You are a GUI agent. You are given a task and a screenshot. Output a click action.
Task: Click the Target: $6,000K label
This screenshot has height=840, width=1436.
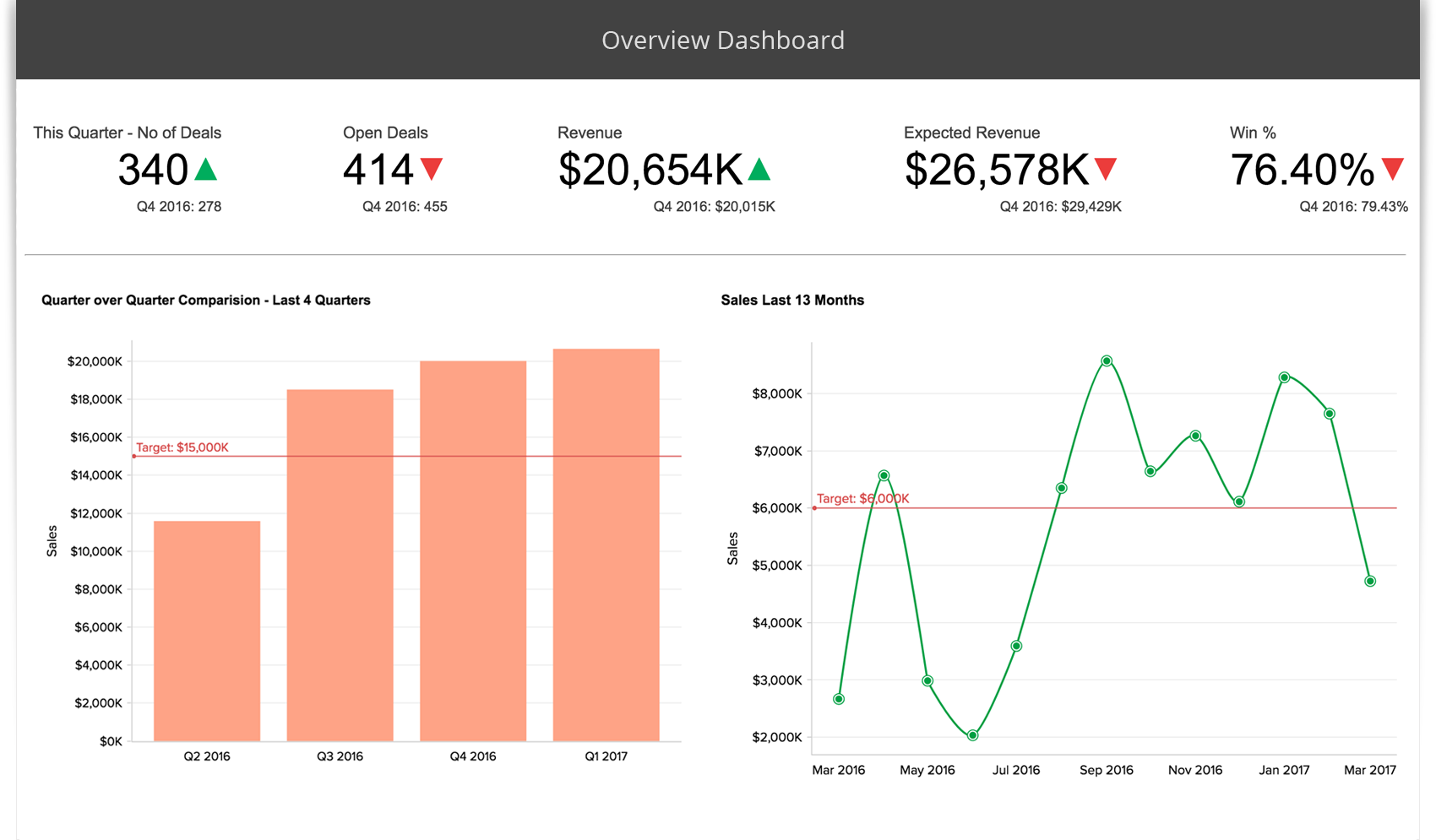[862, 499]
